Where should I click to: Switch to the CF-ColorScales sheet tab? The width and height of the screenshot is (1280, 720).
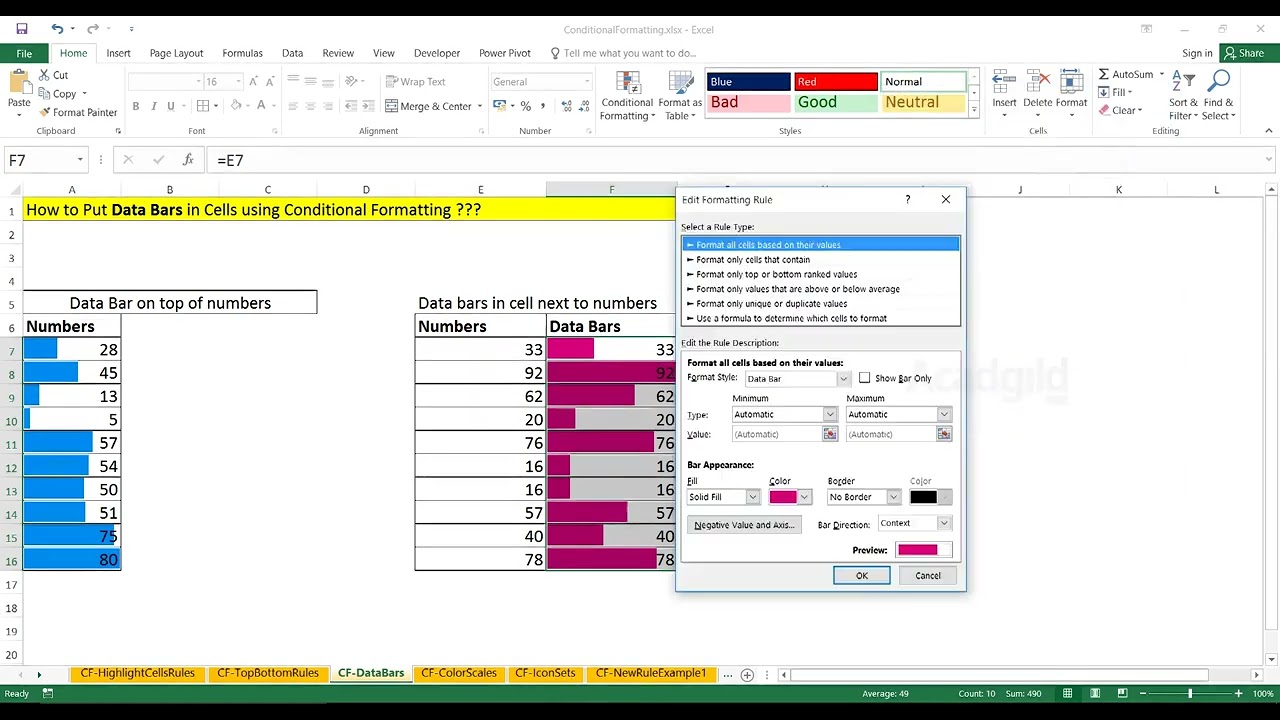pos(459,673)
